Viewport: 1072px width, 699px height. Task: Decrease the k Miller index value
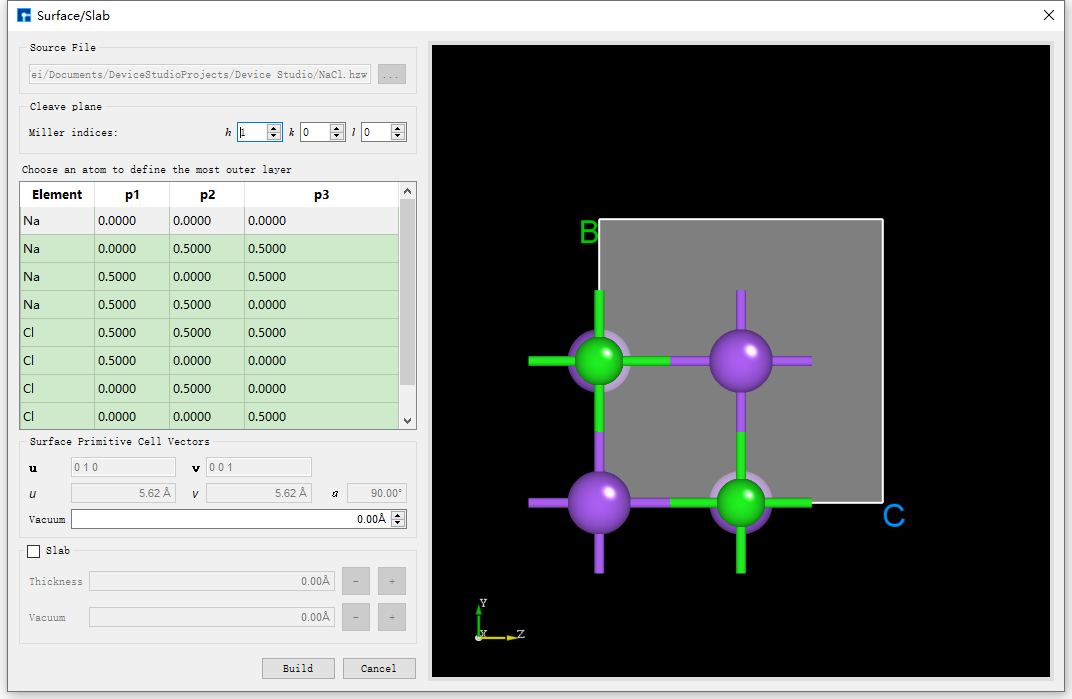pyautogui.click(x=337, y=136)
